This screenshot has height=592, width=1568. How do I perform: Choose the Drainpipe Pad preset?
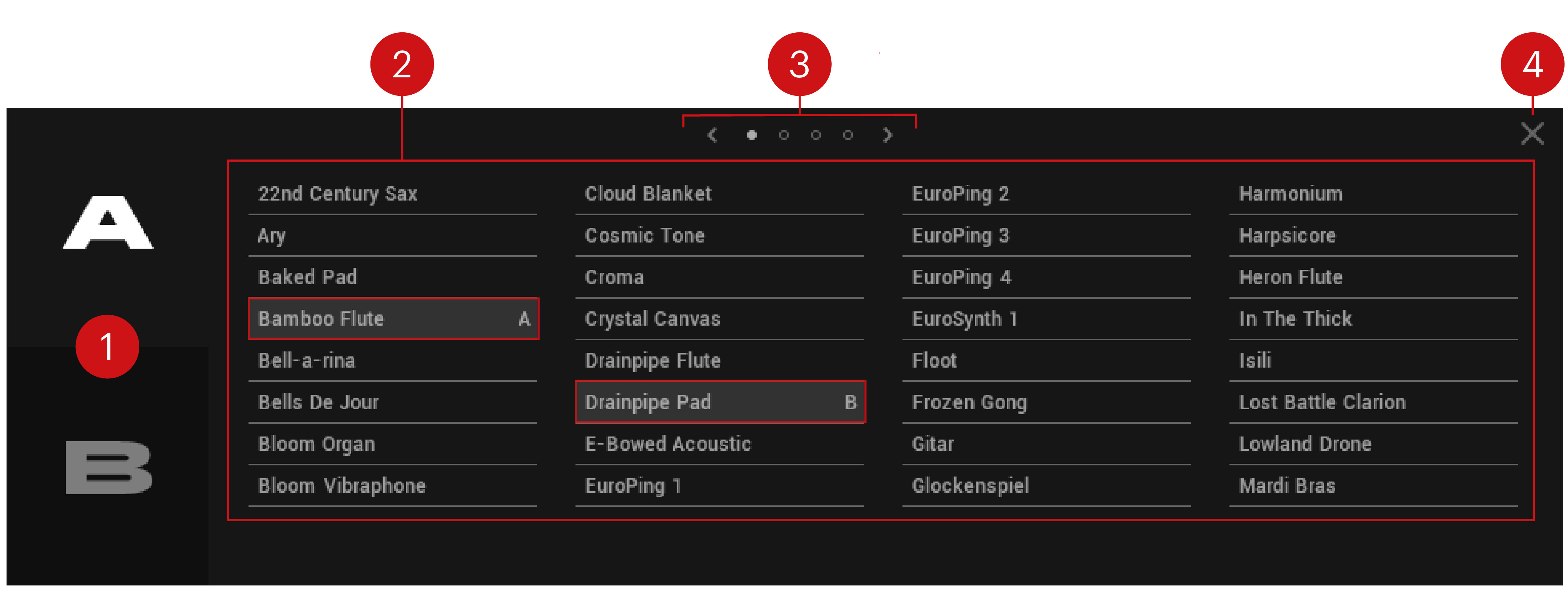point(719,402)
